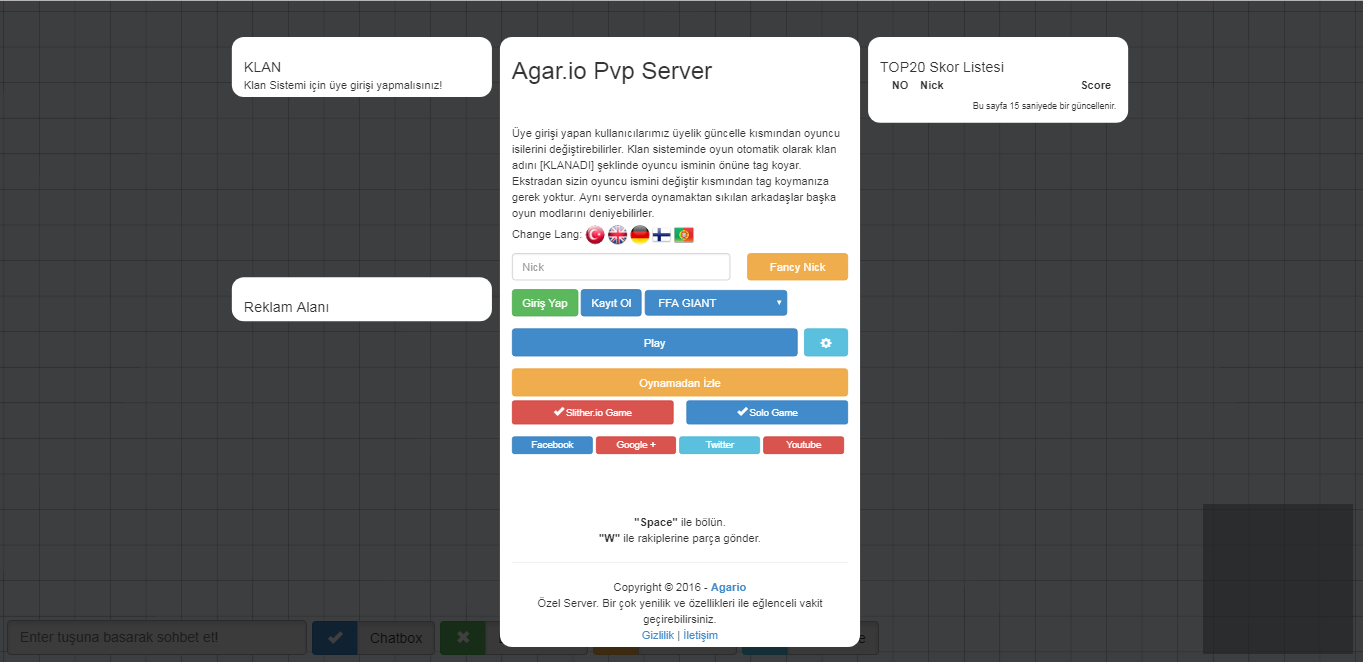Click the minimap panel in the corner

tap(1278, 579)
